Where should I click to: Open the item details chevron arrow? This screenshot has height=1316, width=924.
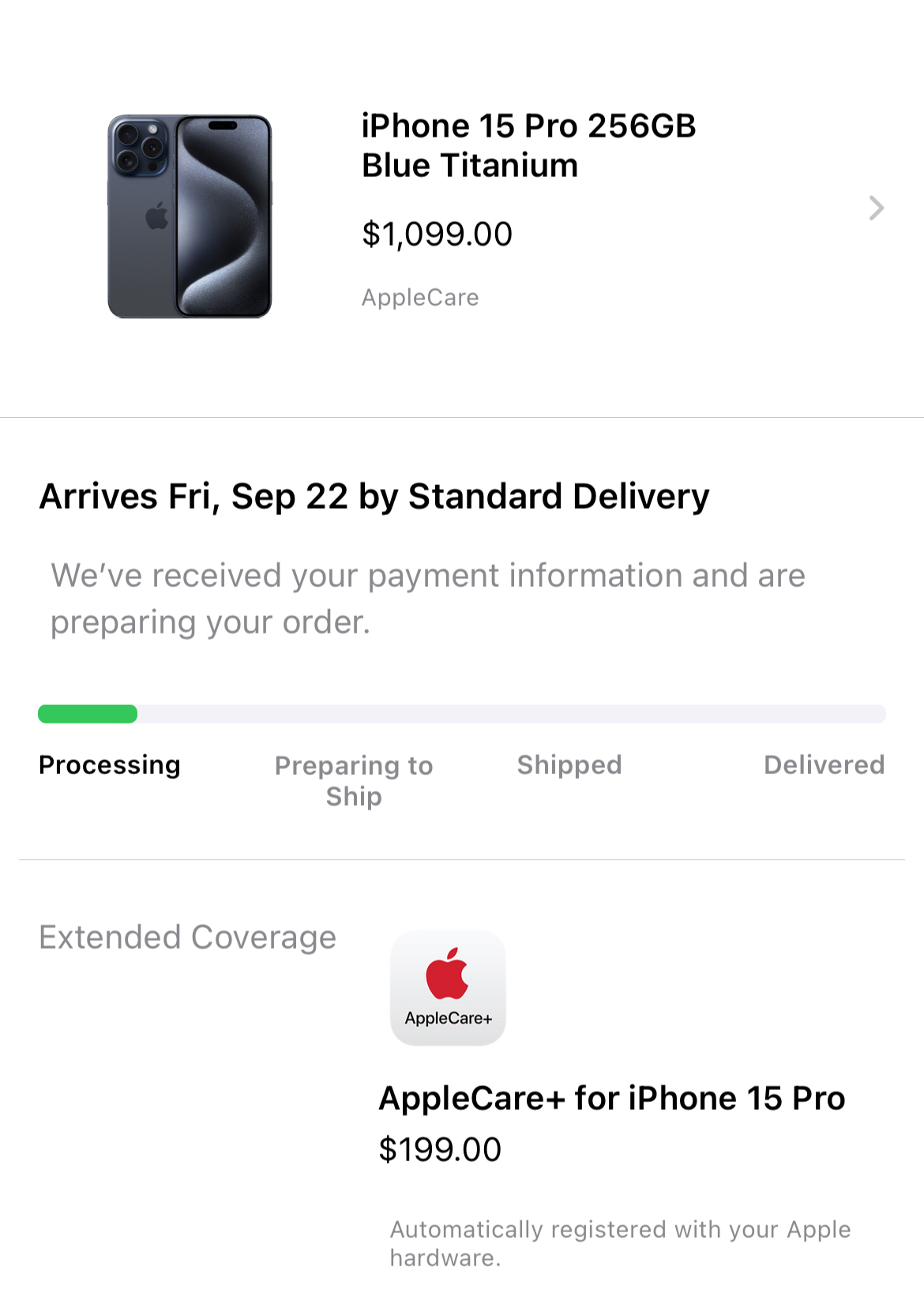(x=876, y=208)
